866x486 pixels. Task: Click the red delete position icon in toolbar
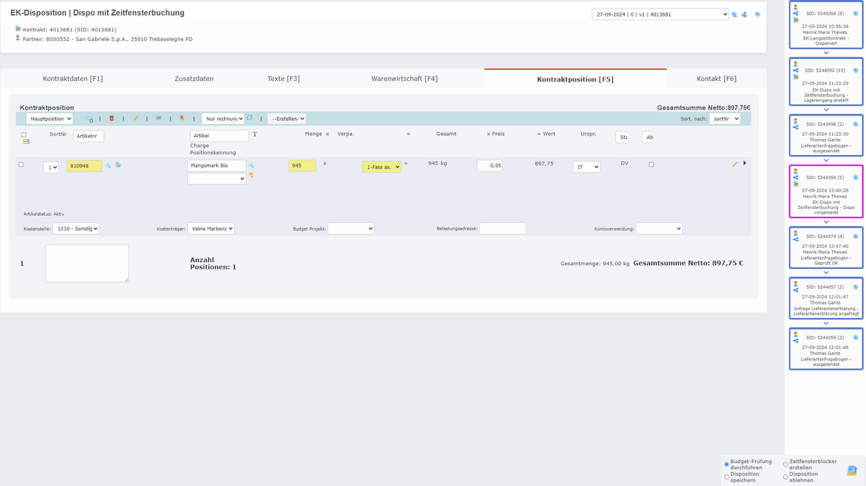[112, 119]
